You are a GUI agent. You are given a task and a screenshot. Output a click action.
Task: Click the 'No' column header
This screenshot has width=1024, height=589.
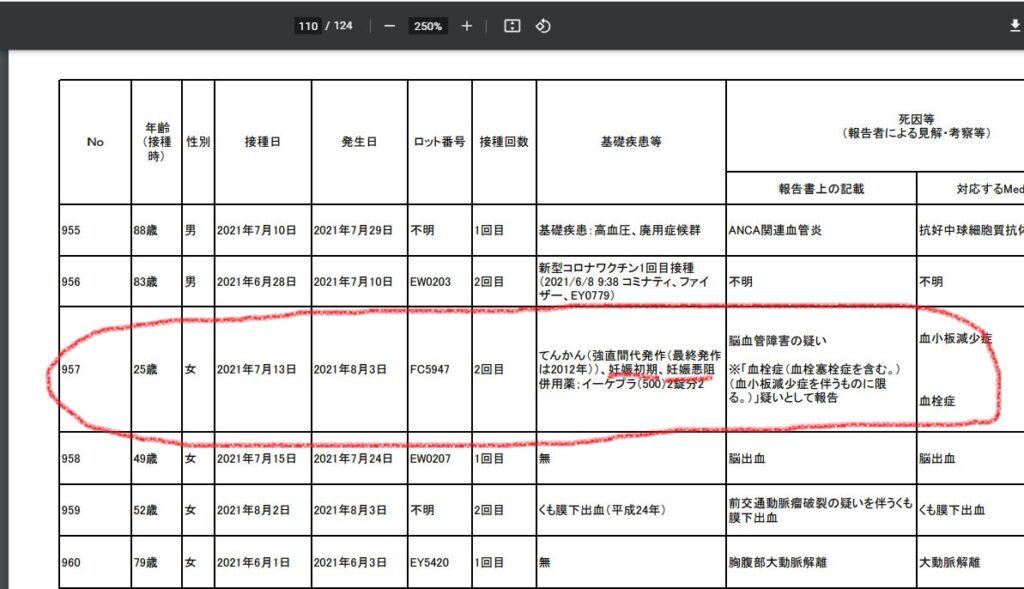coord(95,142)
